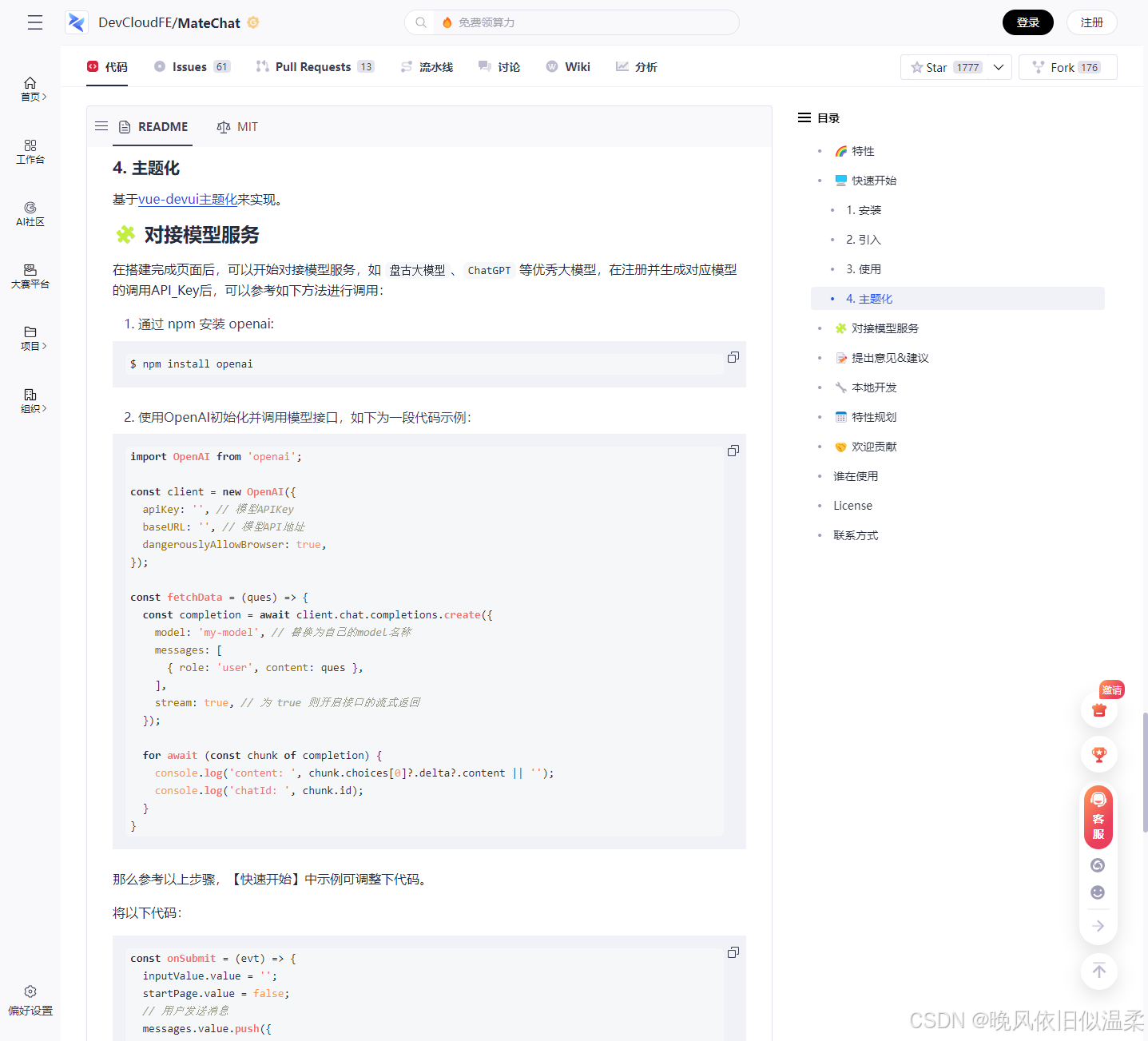
Task: Toggle the README outline list icon
Action: tap(101, 126)
